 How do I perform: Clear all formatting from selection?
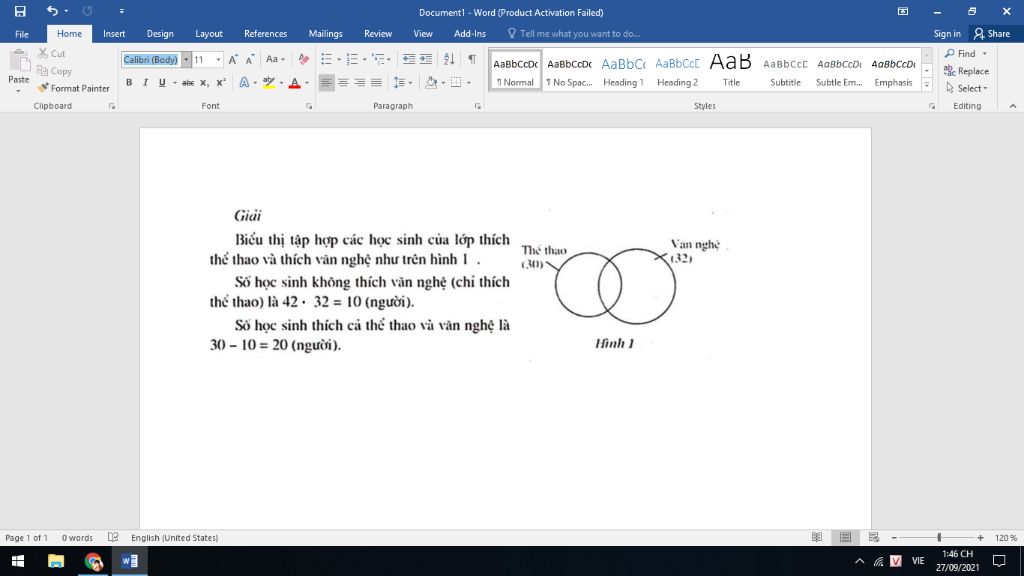304,59
